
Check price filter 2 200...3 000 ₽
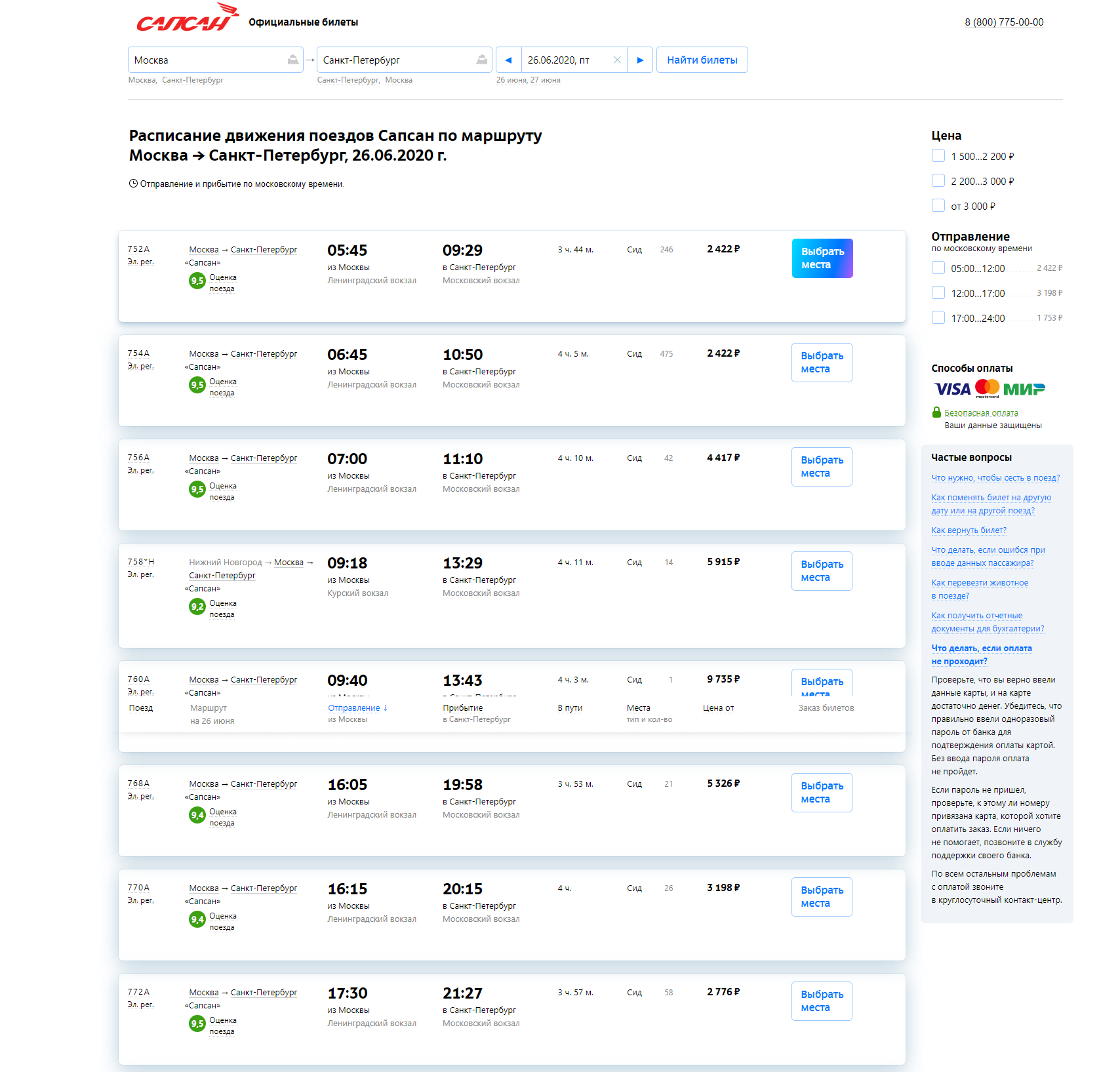click(938, 180)
